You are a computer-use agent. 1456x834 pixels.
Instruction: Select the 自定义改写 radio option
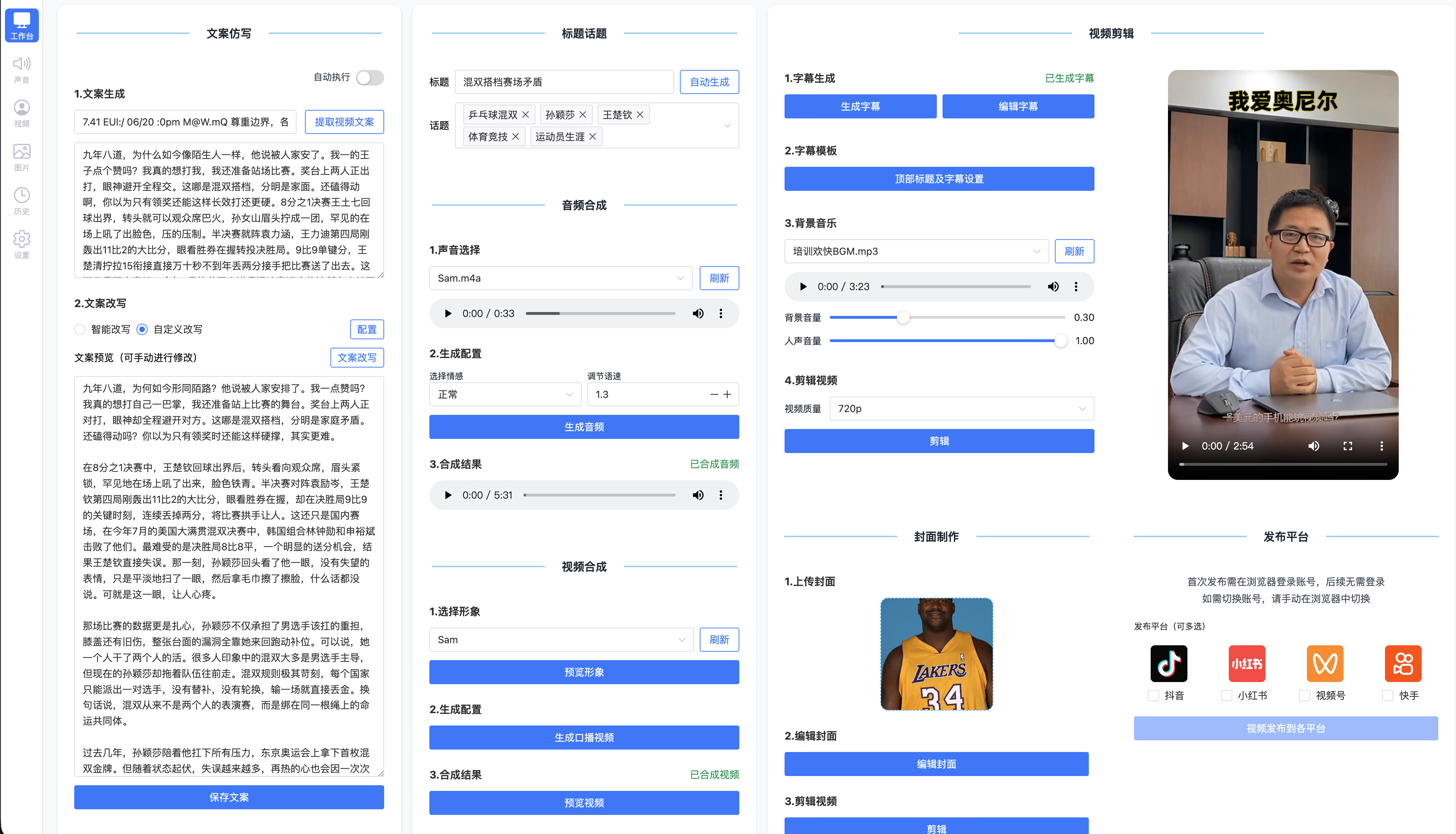(142, 329)
